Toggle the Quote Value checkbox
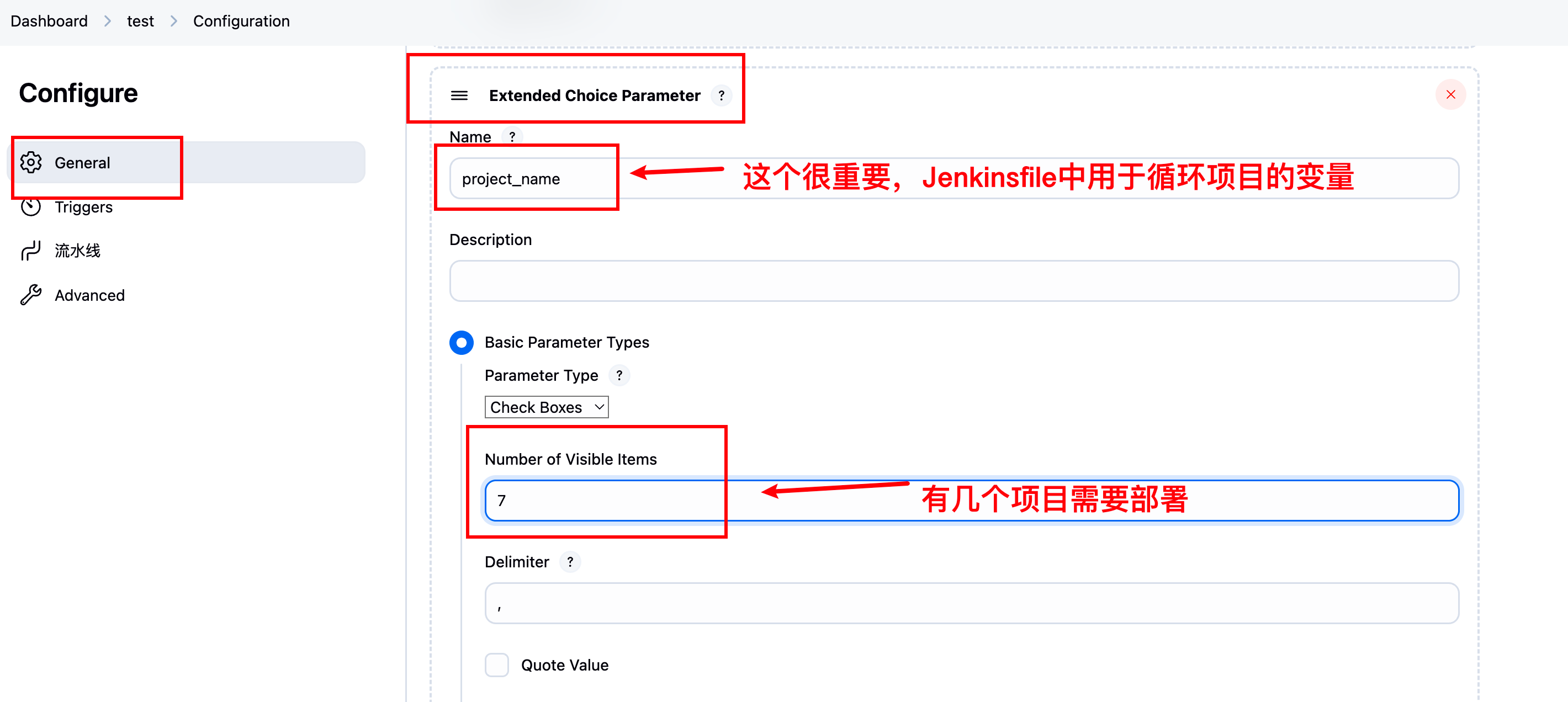The height and width of the screenshot is (702, 1568). coord(497,665)
